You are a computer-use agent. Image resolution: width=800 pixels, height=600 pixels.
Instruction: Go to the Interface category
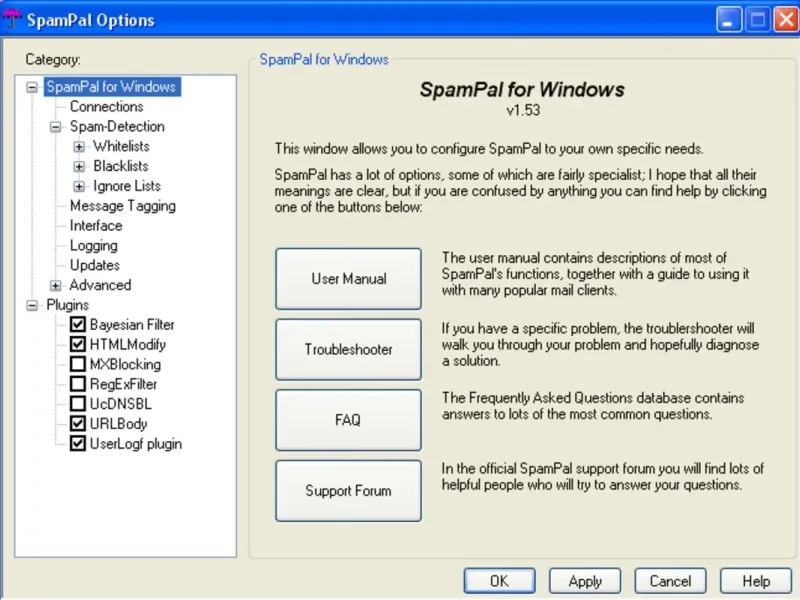point(96,226)
